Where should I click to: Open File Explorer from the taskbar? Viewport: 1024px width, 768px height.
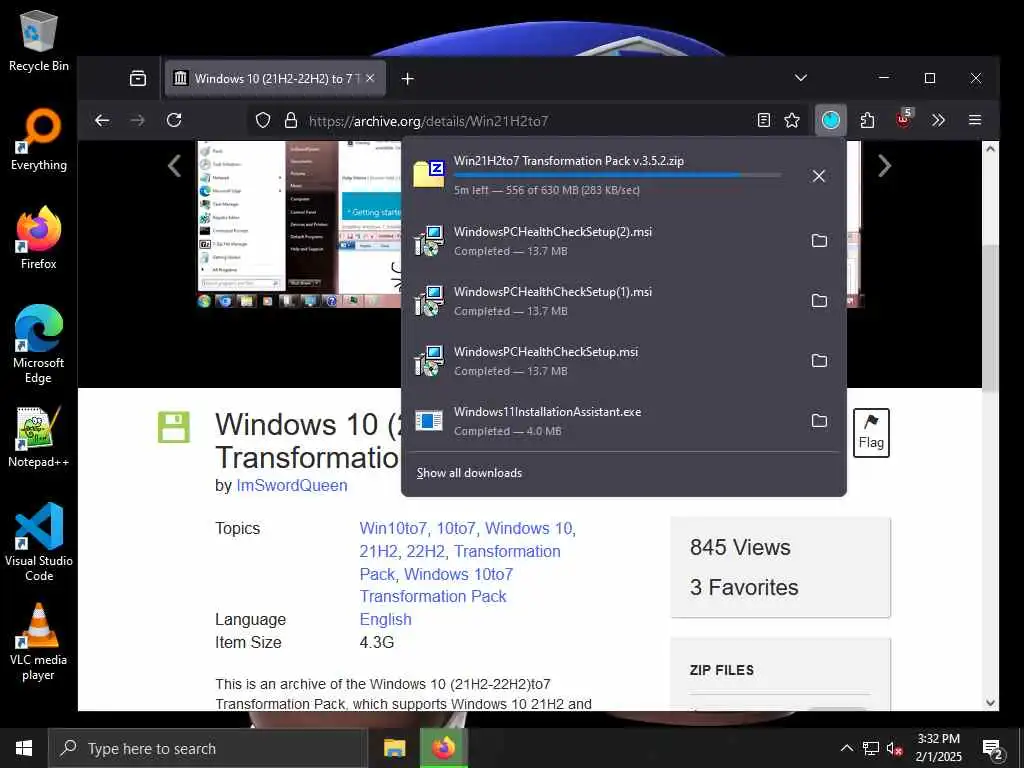pos(394,748)
